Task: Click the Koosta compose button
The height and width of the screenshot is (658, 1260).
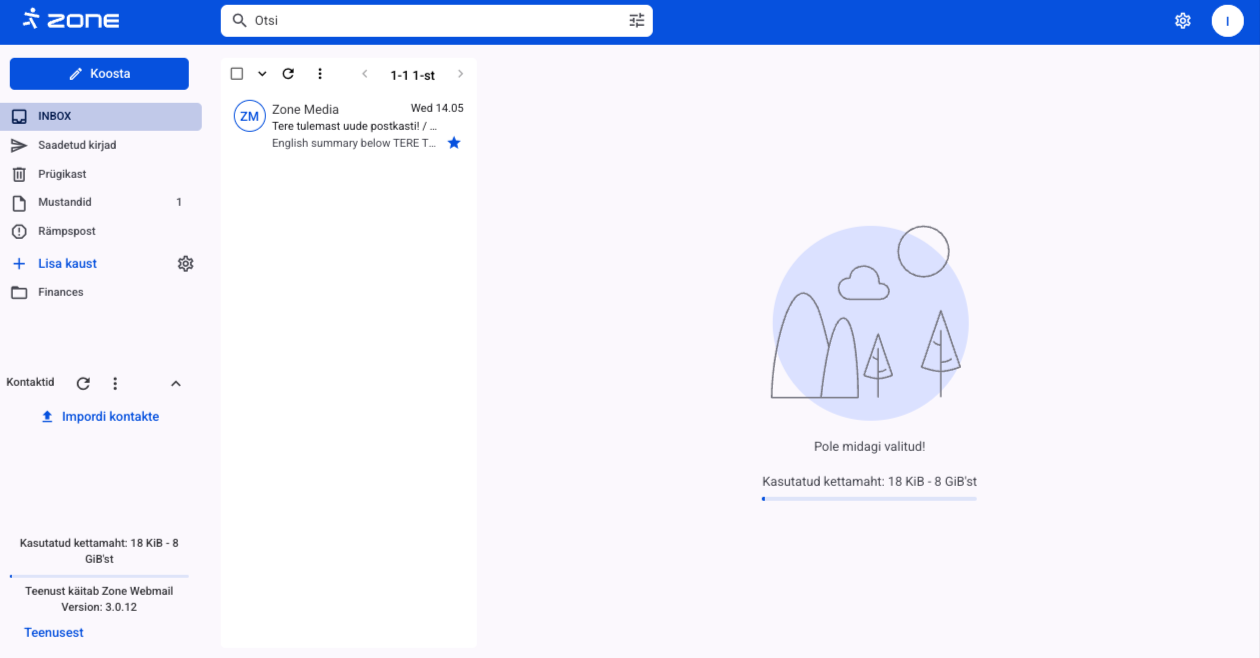Action: (x=99, y=74)
